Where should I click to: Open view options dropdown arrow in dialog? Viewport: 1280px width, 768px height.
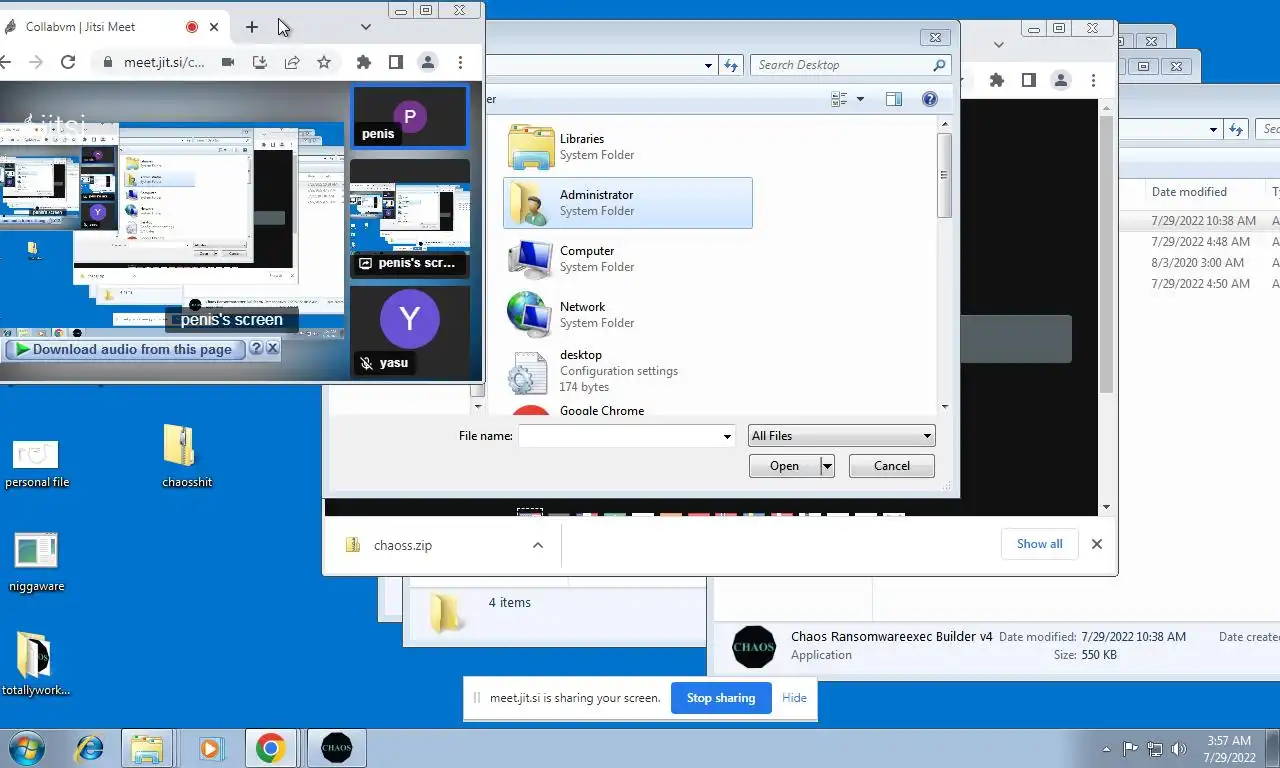860,99
